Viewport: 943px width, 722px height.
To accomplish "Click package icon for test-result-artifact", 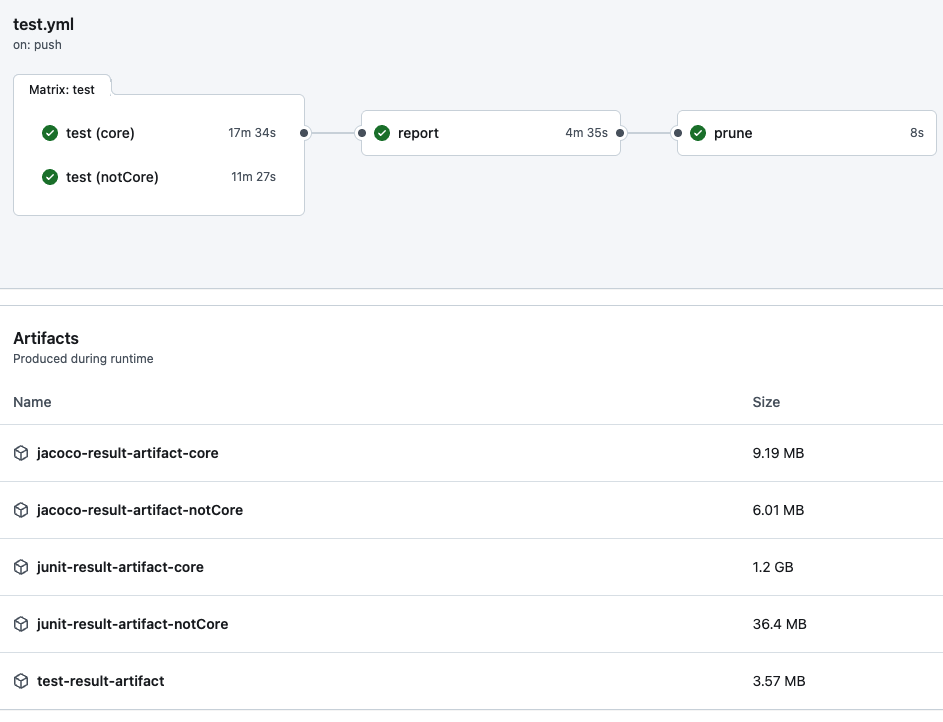I will point(21,681).
